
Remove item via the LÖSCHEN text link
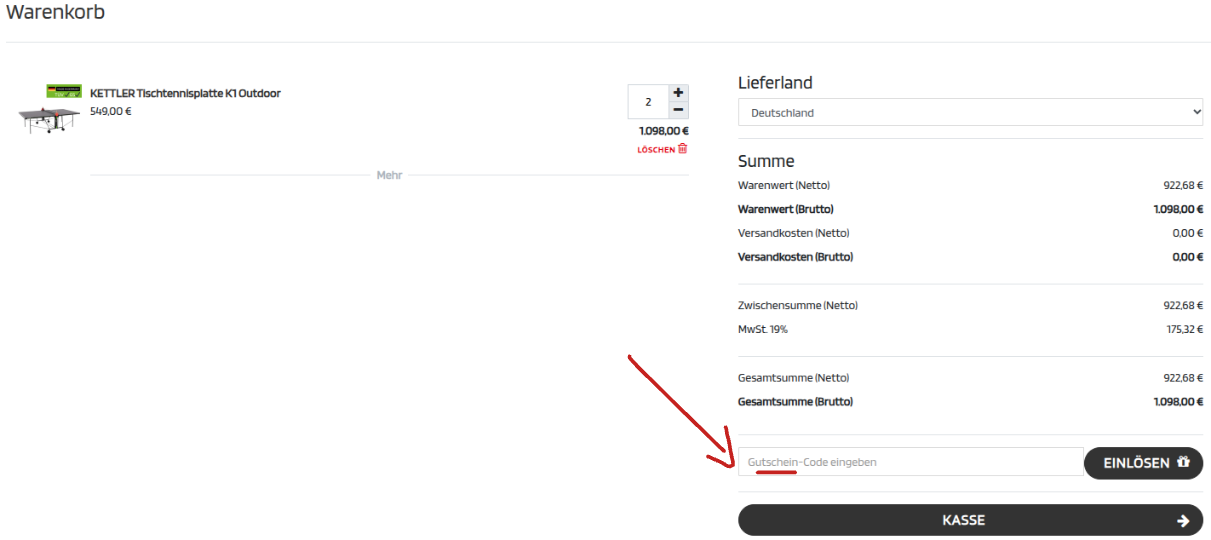(656, 150)
